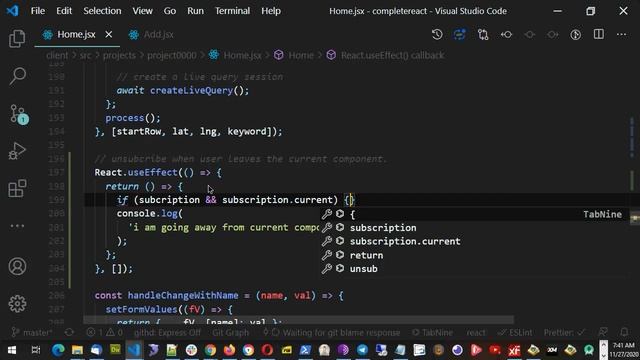Image resolution: width=640 pixels, height=360 pixels.
Task: Click the TabNine status bar item
Action: pyautogui.click(x=432, y=333)
